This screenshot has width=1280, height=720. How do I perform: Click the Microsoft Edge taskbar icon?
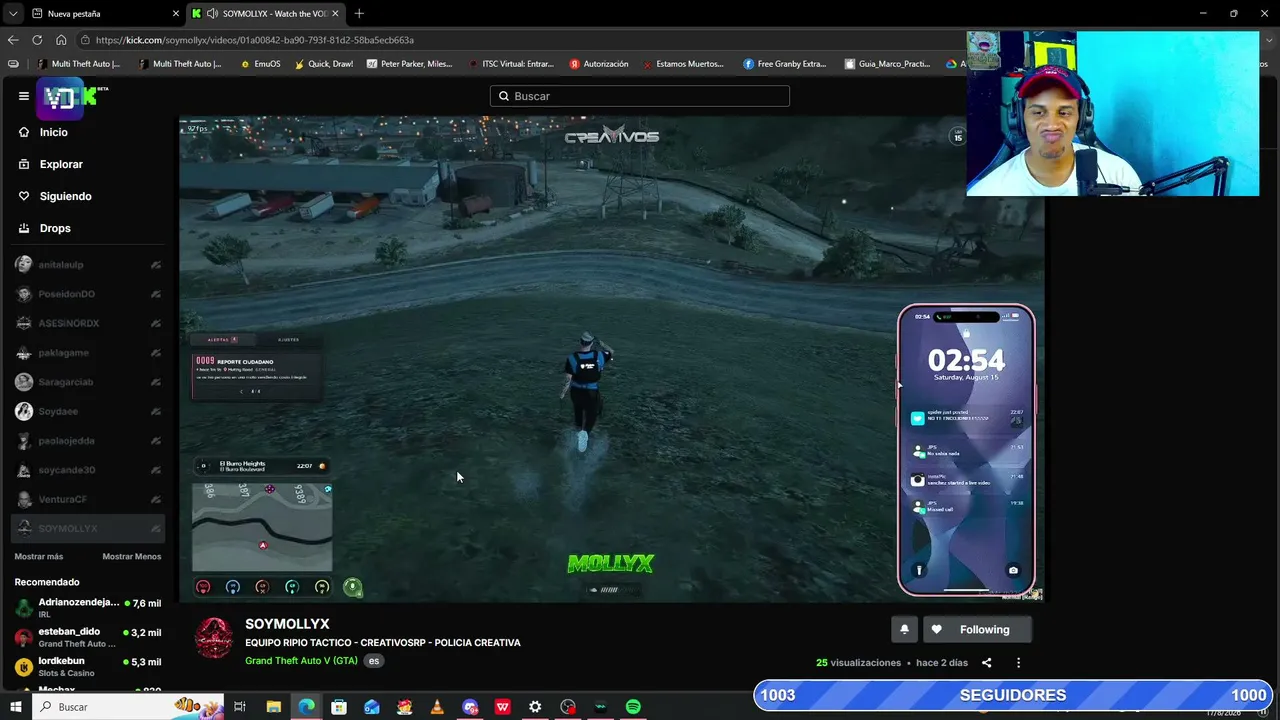click(306, 707)
